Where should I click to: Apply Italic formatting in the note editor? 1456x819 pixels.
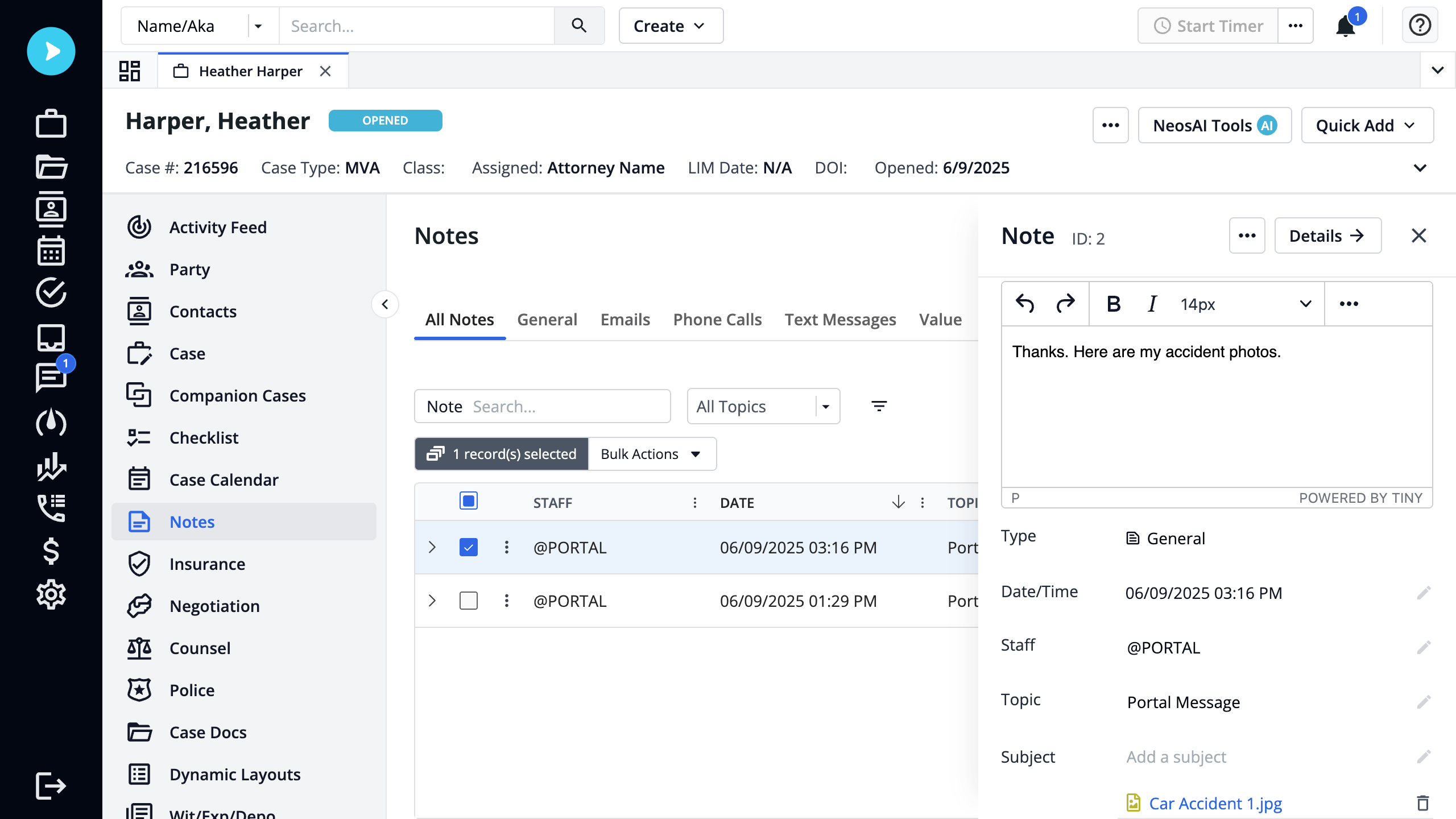pos(1151,304)
